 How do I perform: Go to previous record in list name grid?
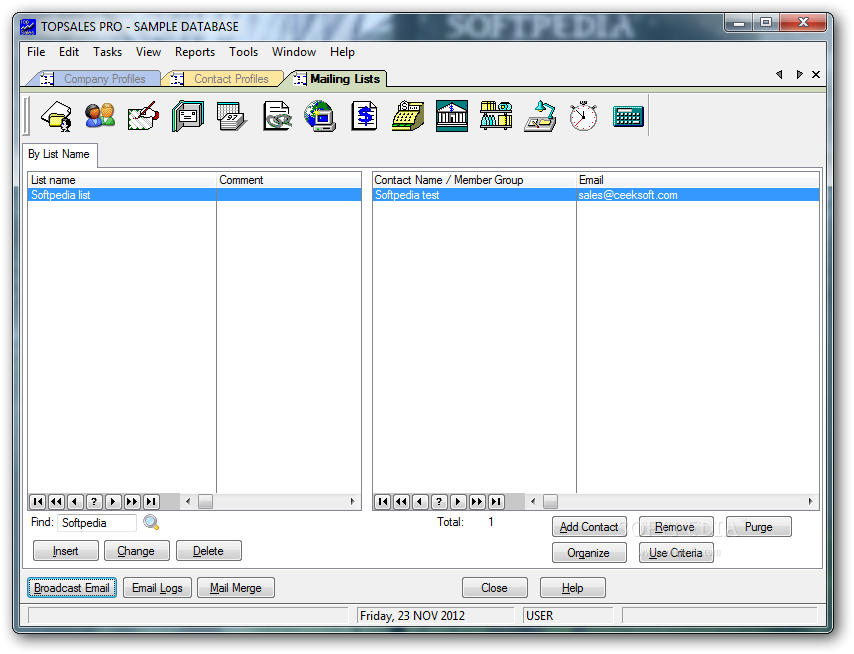tap(76, 502)
